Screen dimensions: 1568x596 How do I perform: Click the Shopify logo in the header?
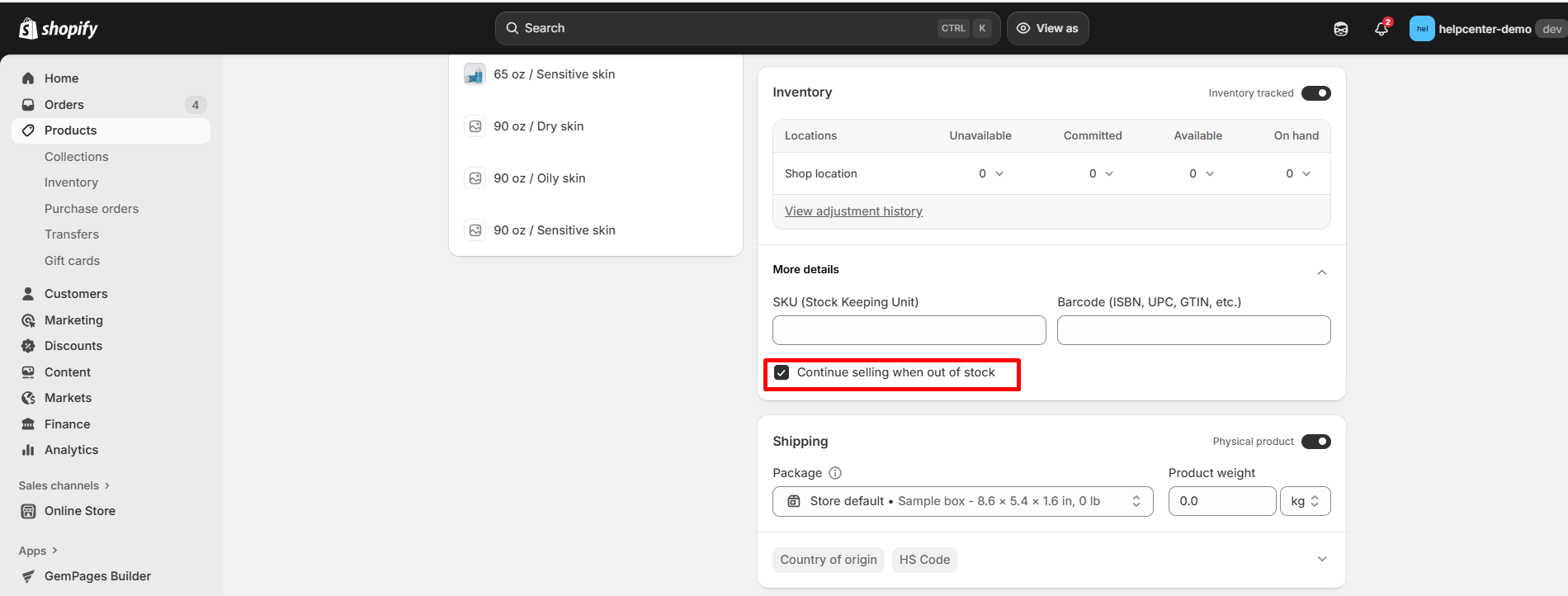58,29
